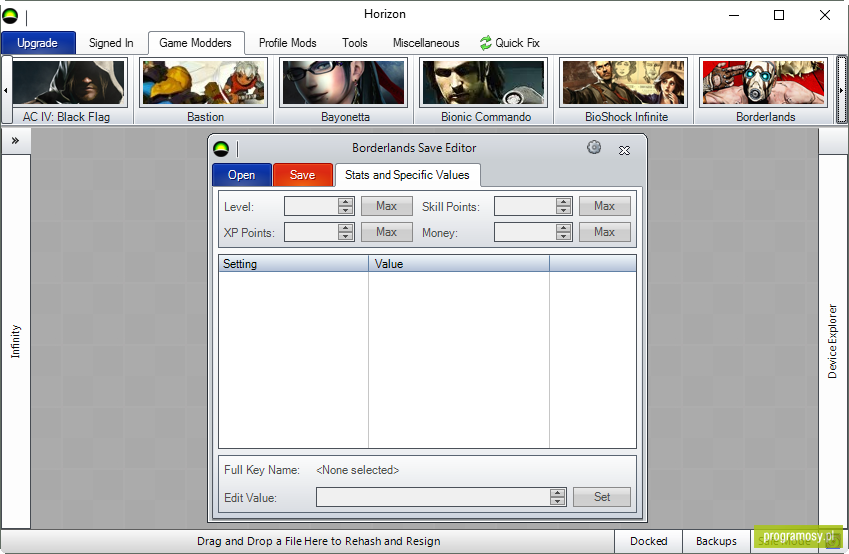Image resolution: width=849 pixels, height=554 pixels.
Task: Increase Edit Value with up stepper
Action: point(558,492)
